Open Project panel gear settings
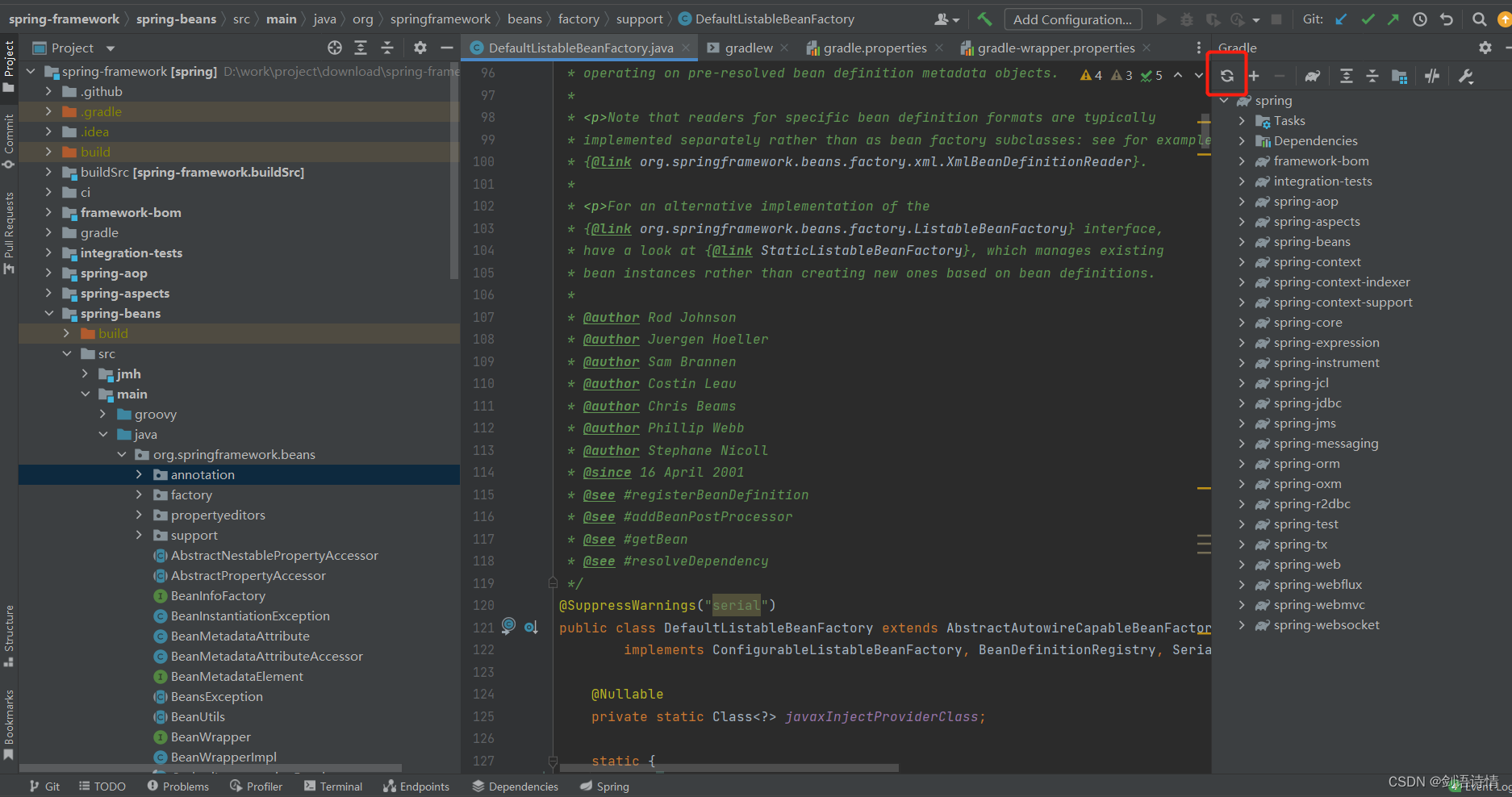Screen dimensions: 1512x797 [x=420, y=48]
